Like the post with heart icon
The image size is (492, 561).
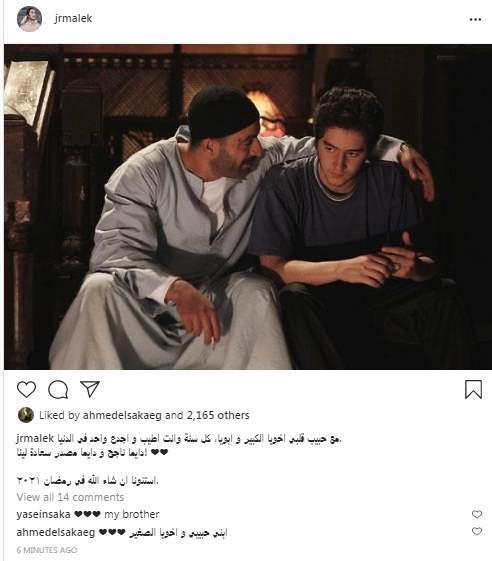pos(26,389)
